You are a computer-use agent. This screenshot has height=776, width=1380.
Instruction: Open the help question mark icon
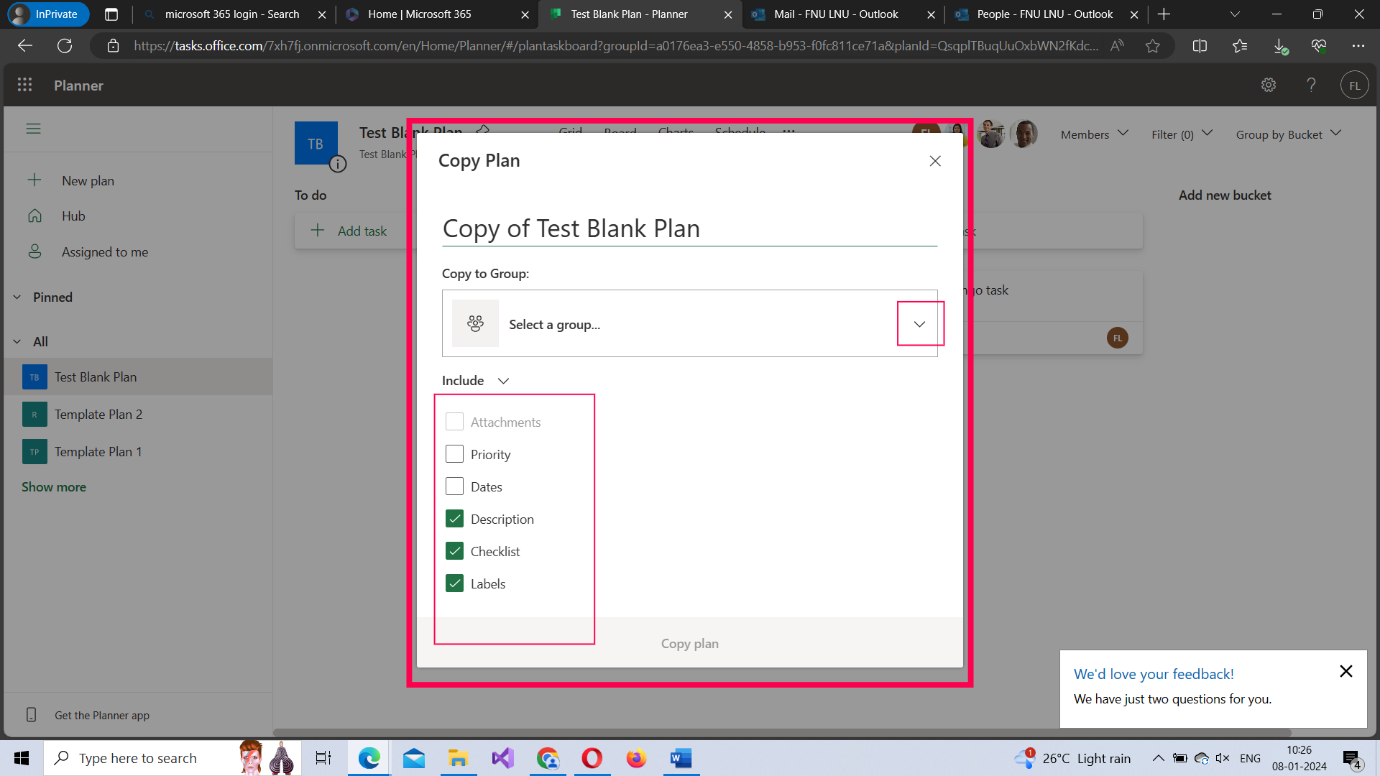coord(1311,85)
